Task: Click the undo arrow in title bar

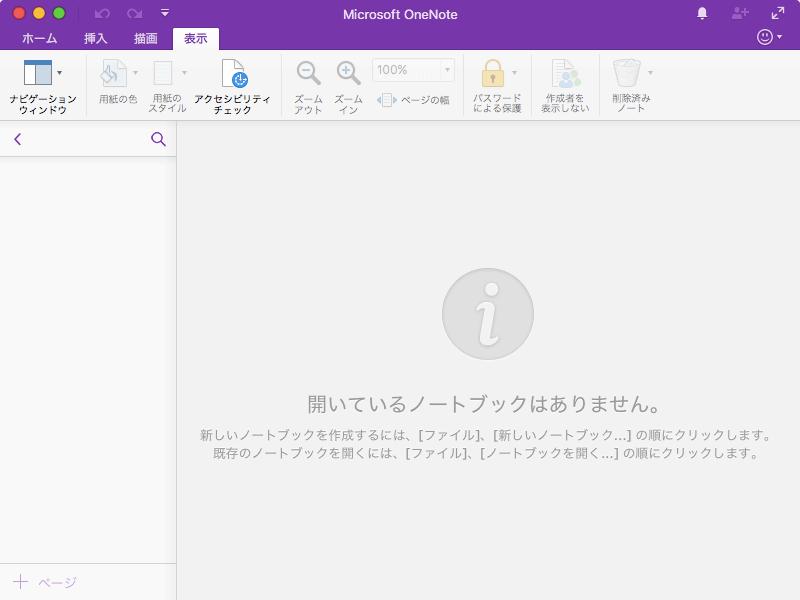Action: click(x=102, y=14)
